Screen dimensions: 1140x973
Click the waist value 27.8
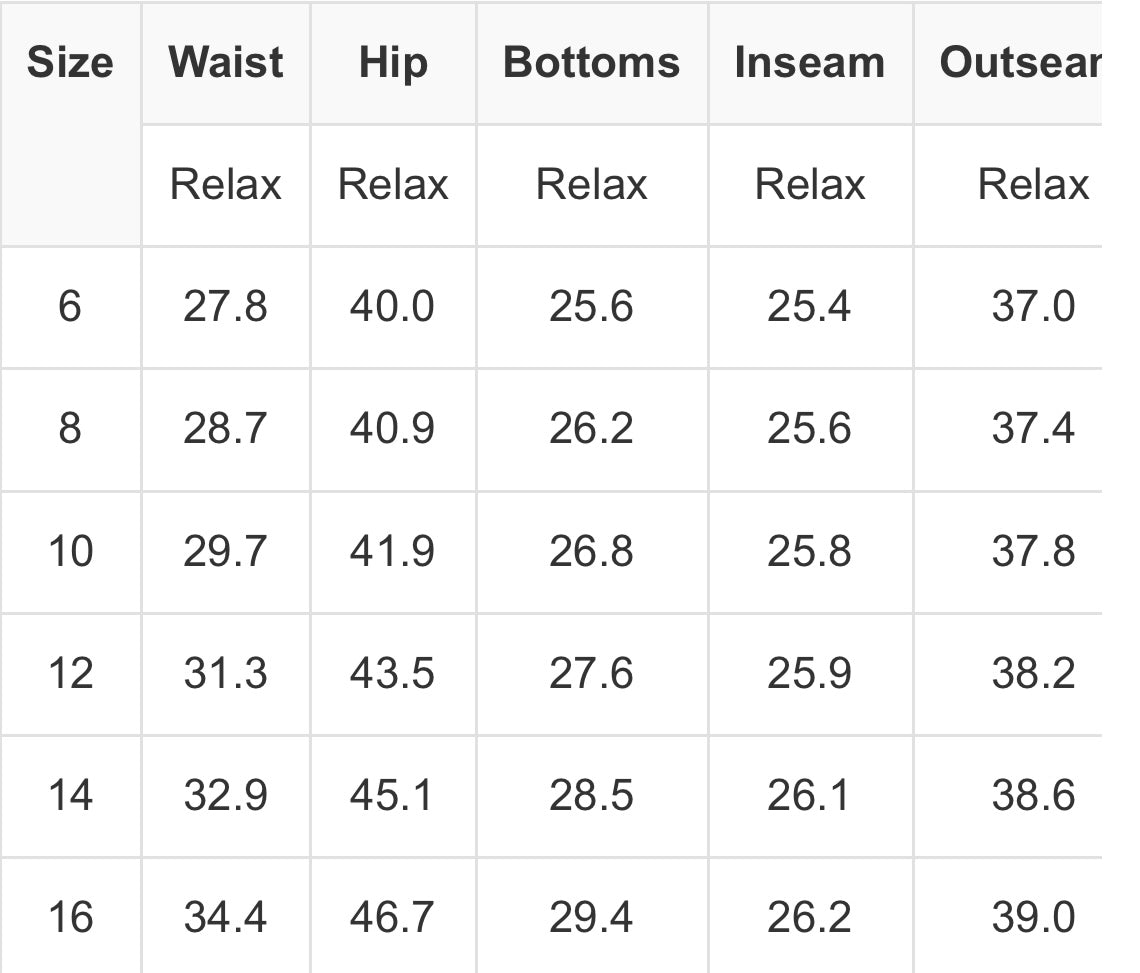tap(225, 306)
